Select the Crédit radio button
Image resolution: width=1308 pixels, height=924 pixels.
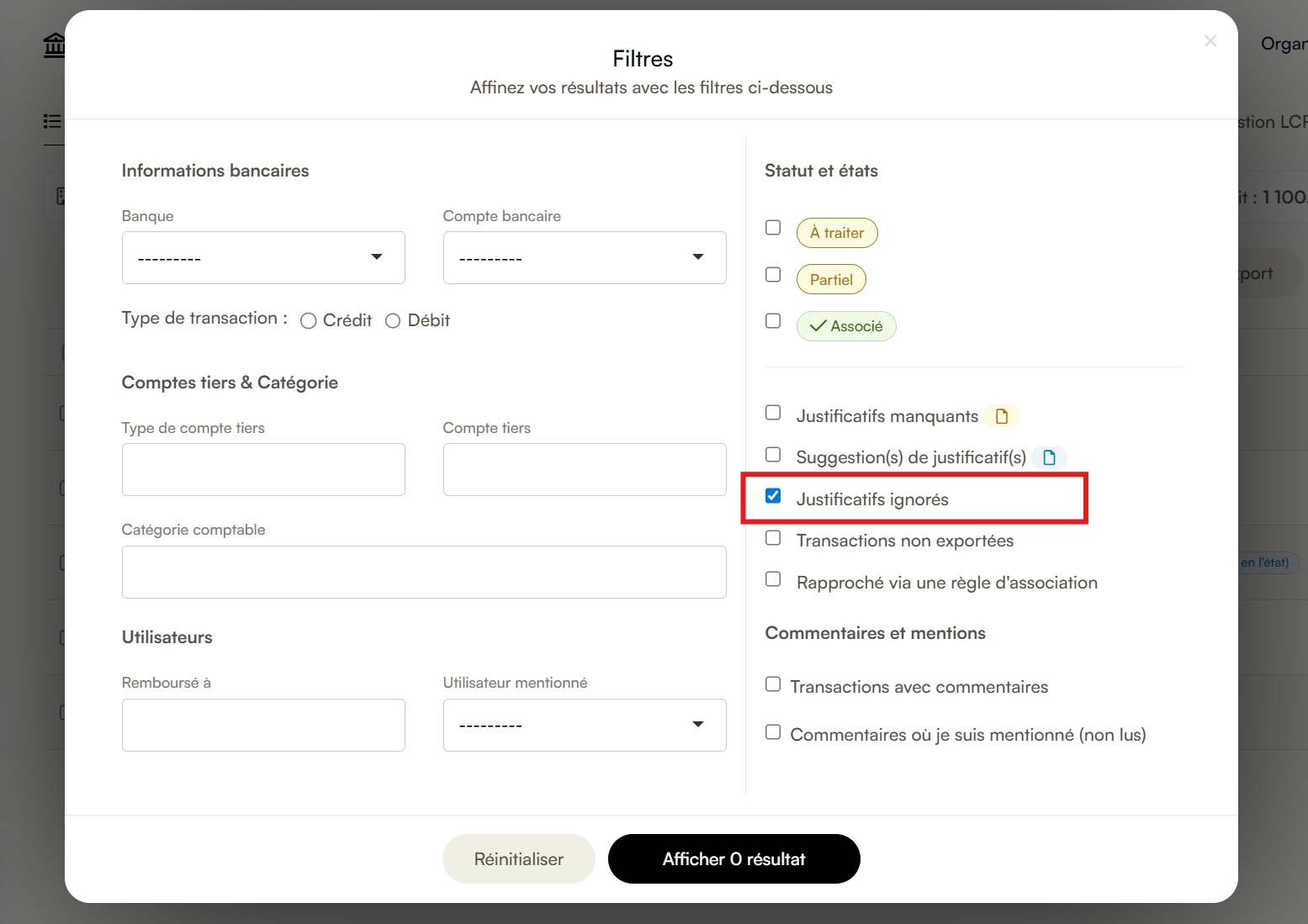click(309, 321)
